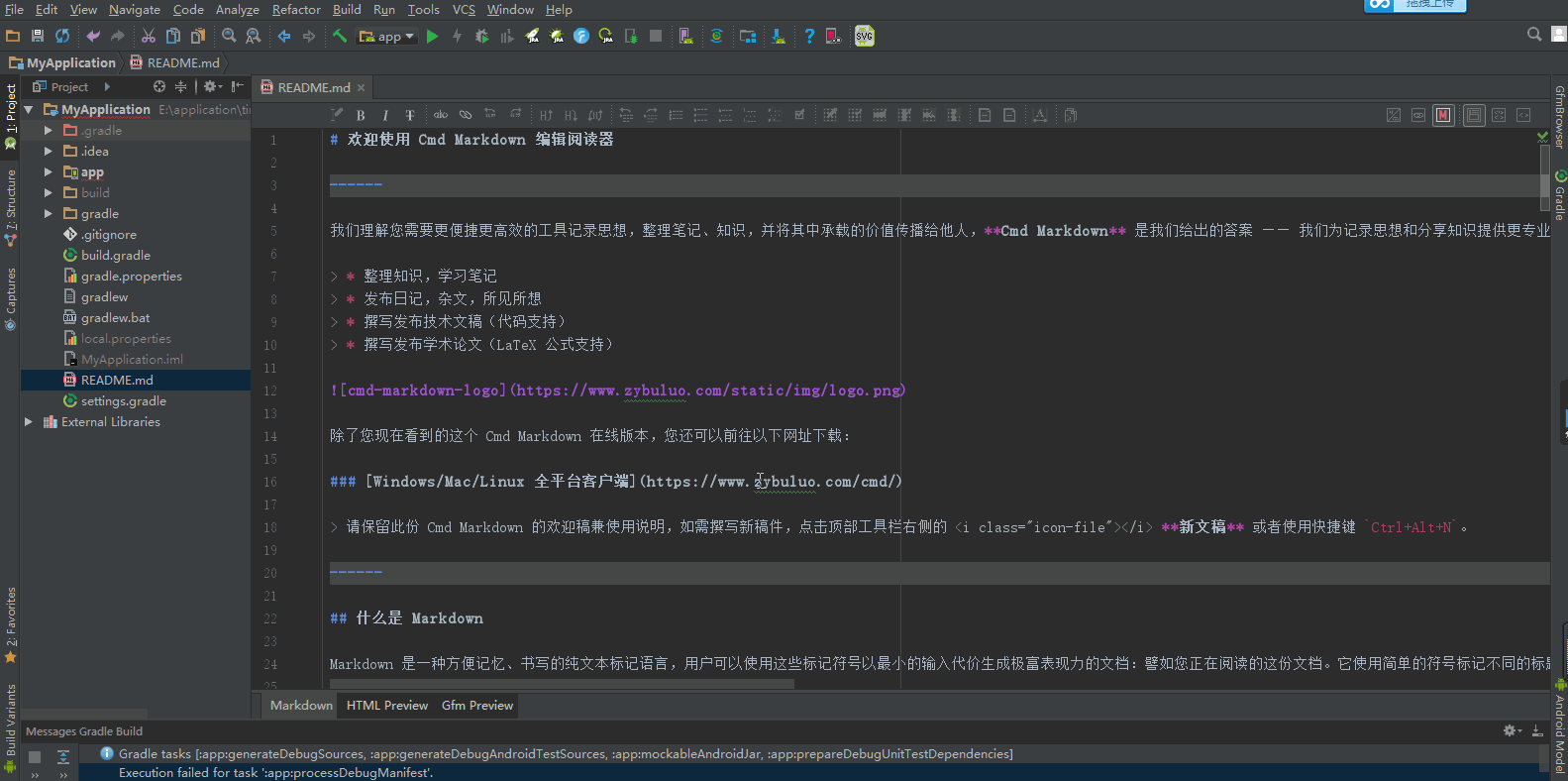Open the Captures tool window

11,298
